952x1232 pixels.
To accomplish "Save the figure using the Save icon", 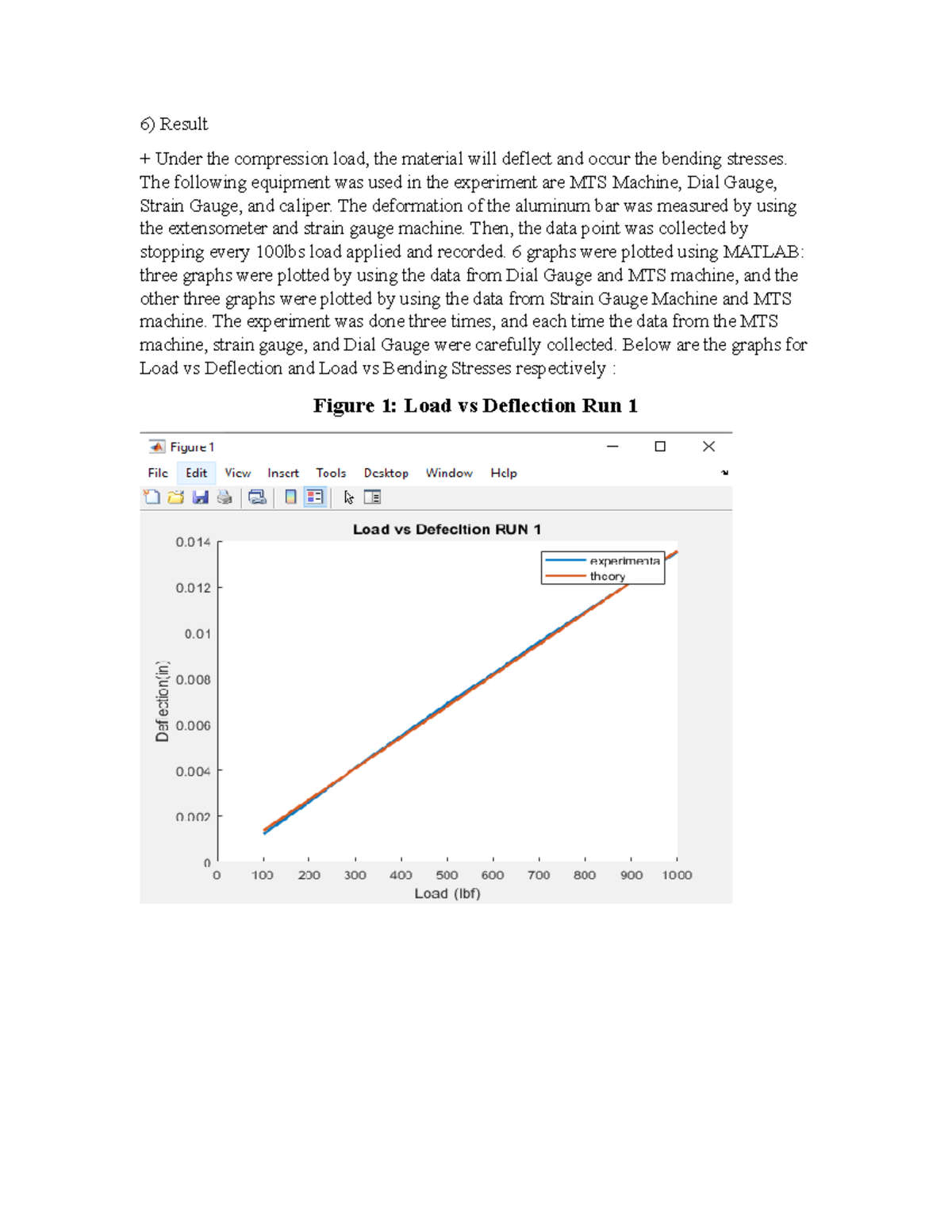I will (x=200, y=497).
